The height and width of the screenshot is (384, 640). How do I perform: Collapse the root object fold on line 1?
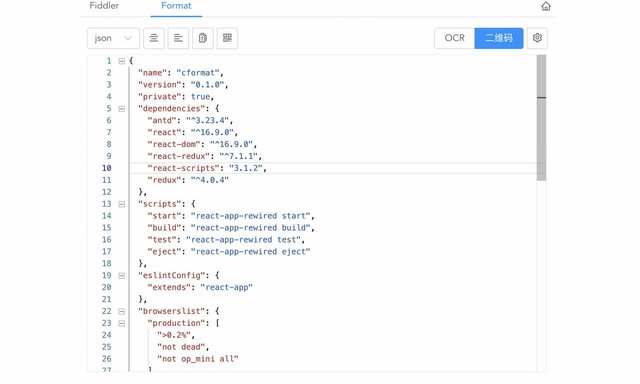click(x=122, y=61)
